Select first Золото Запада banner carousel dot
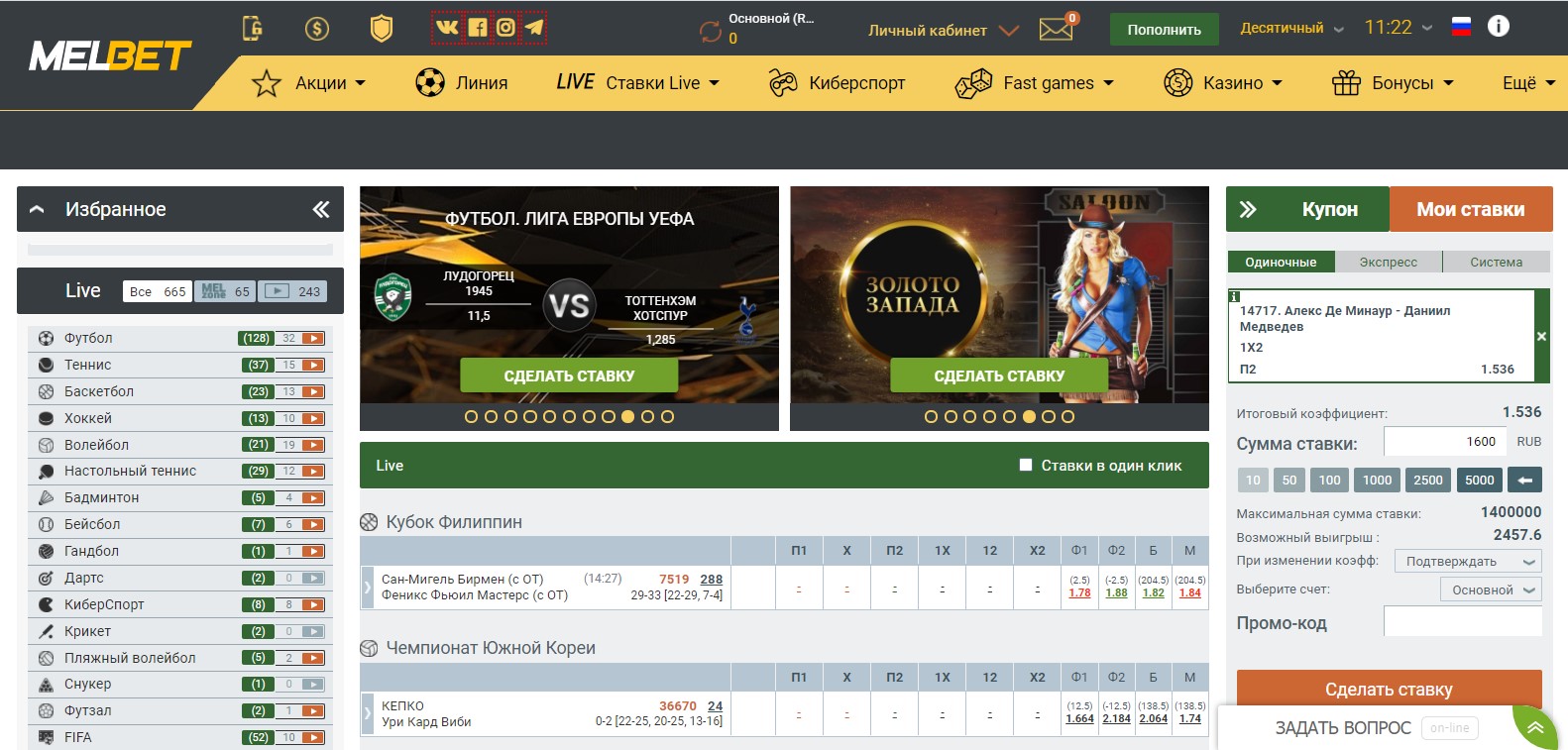 931,417
